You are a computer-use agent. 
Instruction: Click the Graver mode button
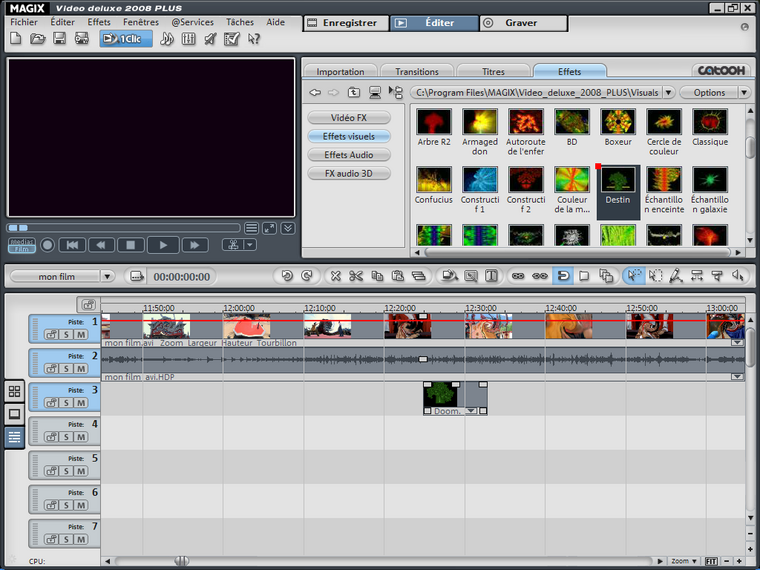point(523,23)
